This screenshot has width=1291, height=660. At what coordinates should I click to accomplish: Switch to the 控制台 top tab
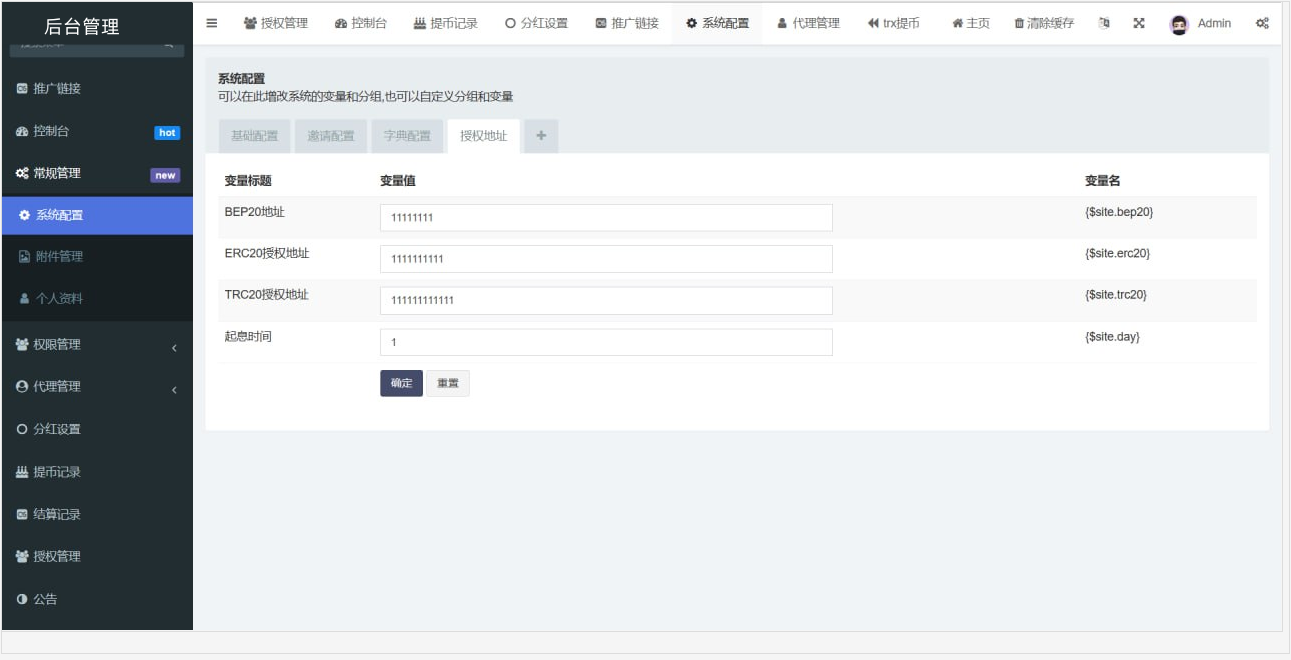click(361, 23)
